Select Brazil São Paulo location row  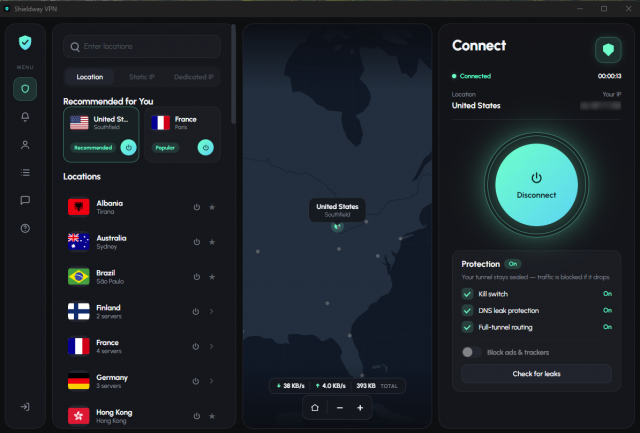(x=142, y=277)
